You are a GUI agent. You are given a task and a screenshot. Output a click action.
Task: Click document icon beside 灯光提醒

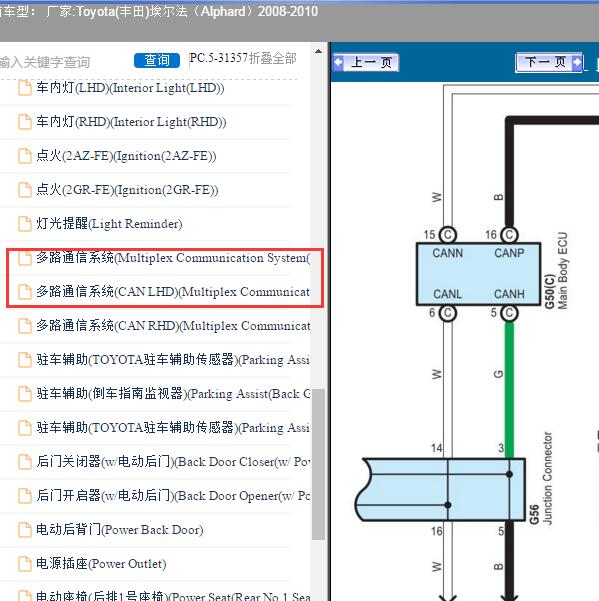click(x=25, y=223)
